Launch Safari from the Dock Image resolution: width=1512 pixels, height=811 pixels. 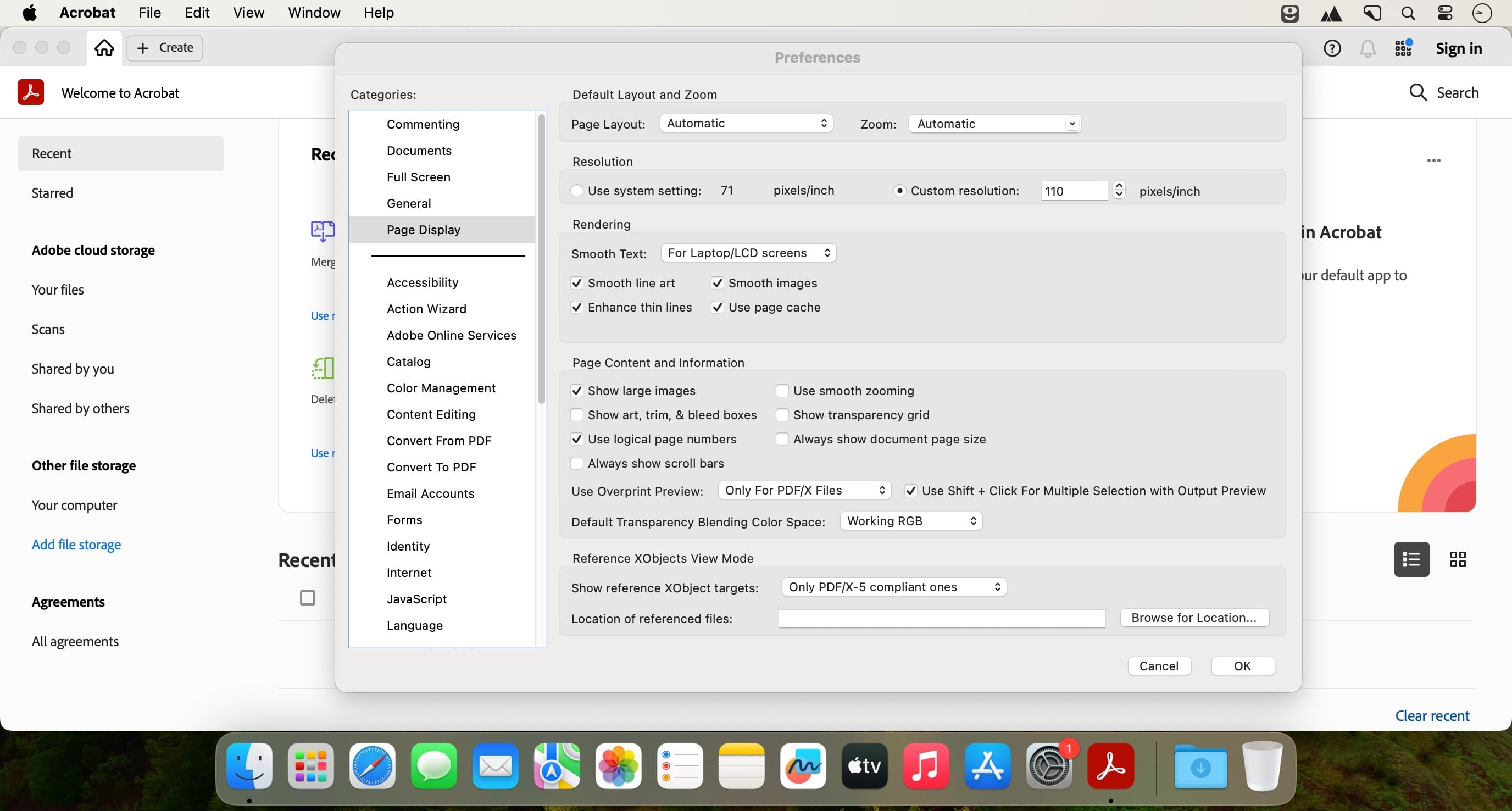point(372,766)
